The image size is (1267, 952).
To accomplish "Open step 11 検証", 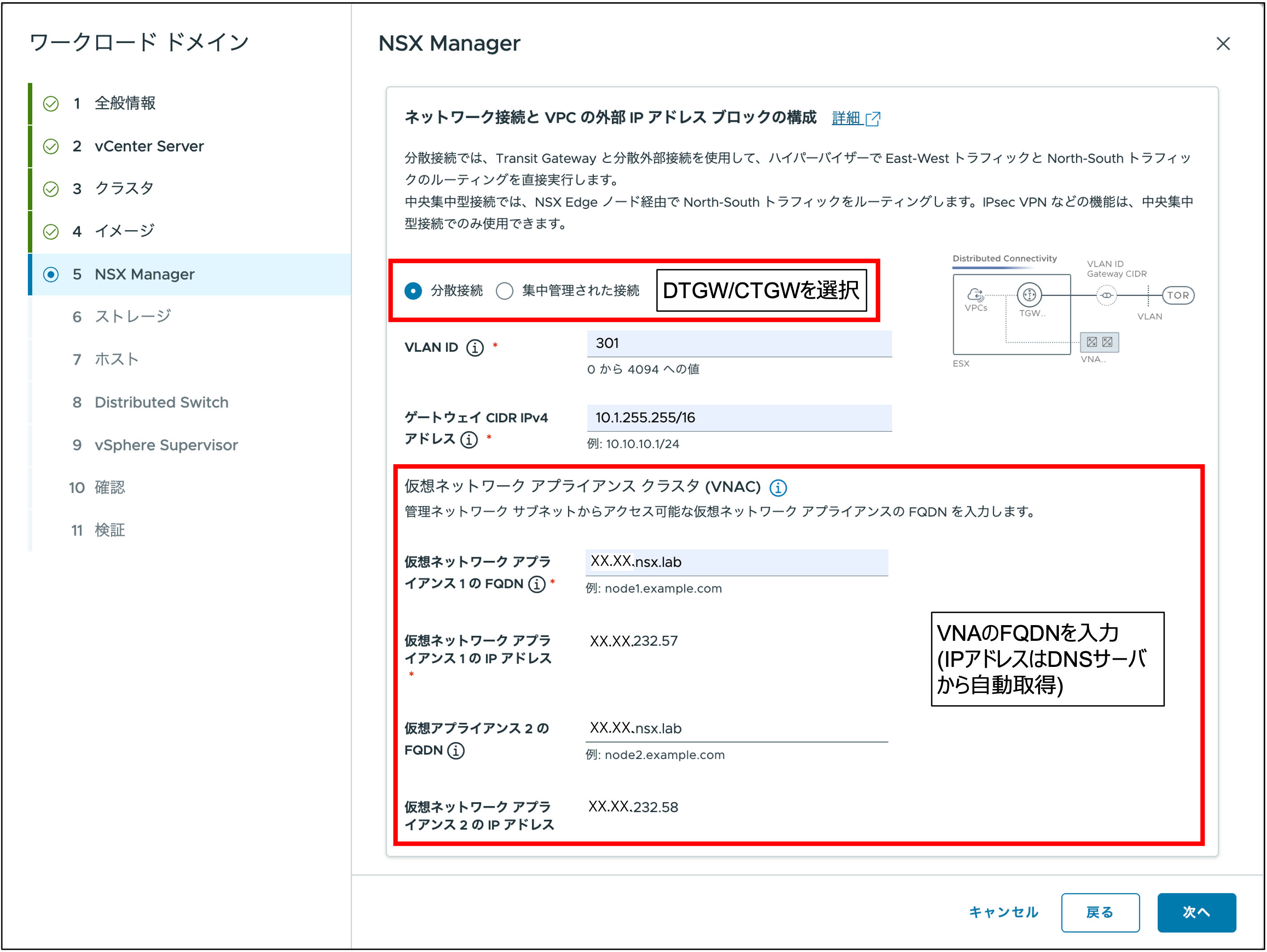I will (x=190, y=531).
